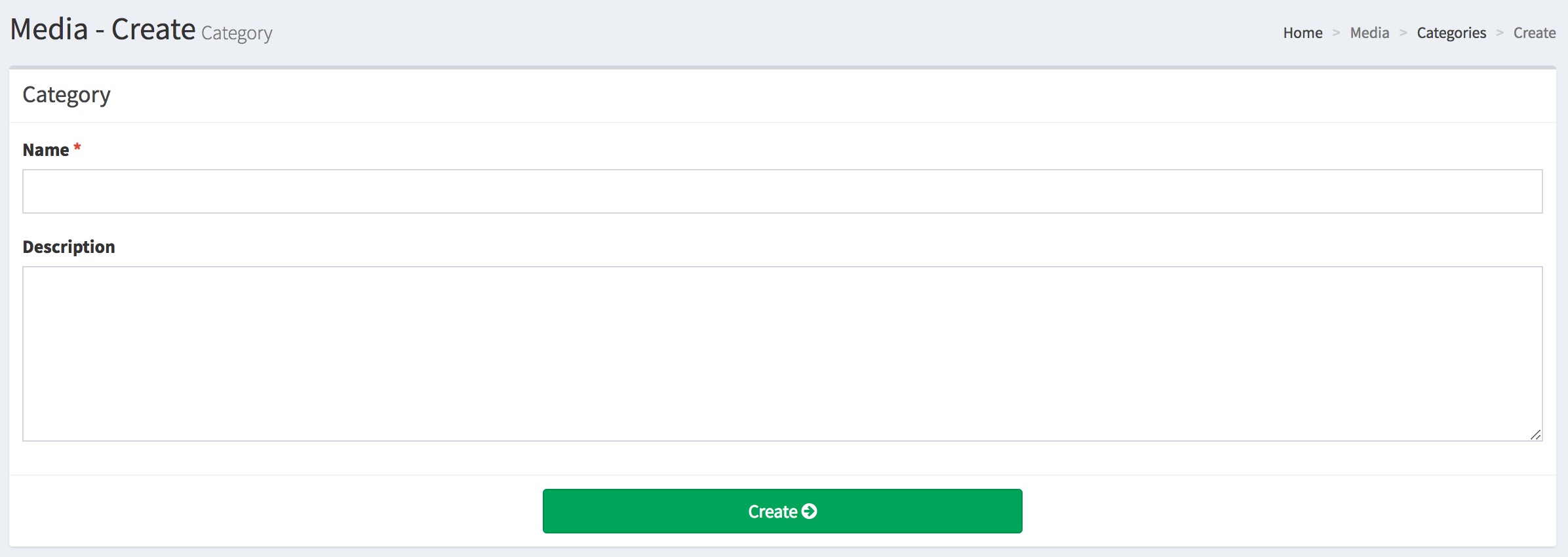
Task: Click the Create text on green button
Action: [x=772, y=512]
